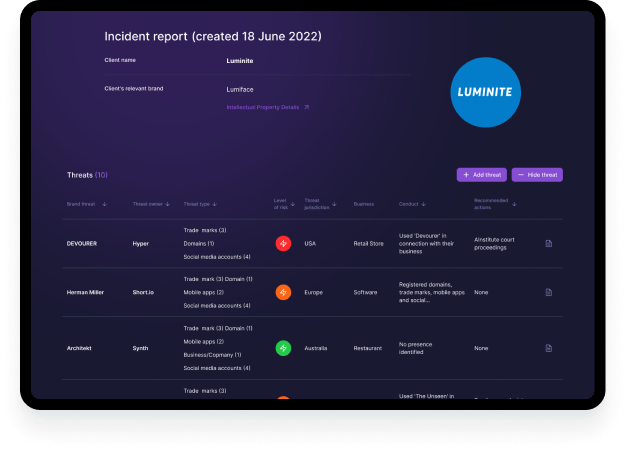Screen dimensions: 626x450
Task: Open the document icon in the Herman Miller row
Action: 549,292
